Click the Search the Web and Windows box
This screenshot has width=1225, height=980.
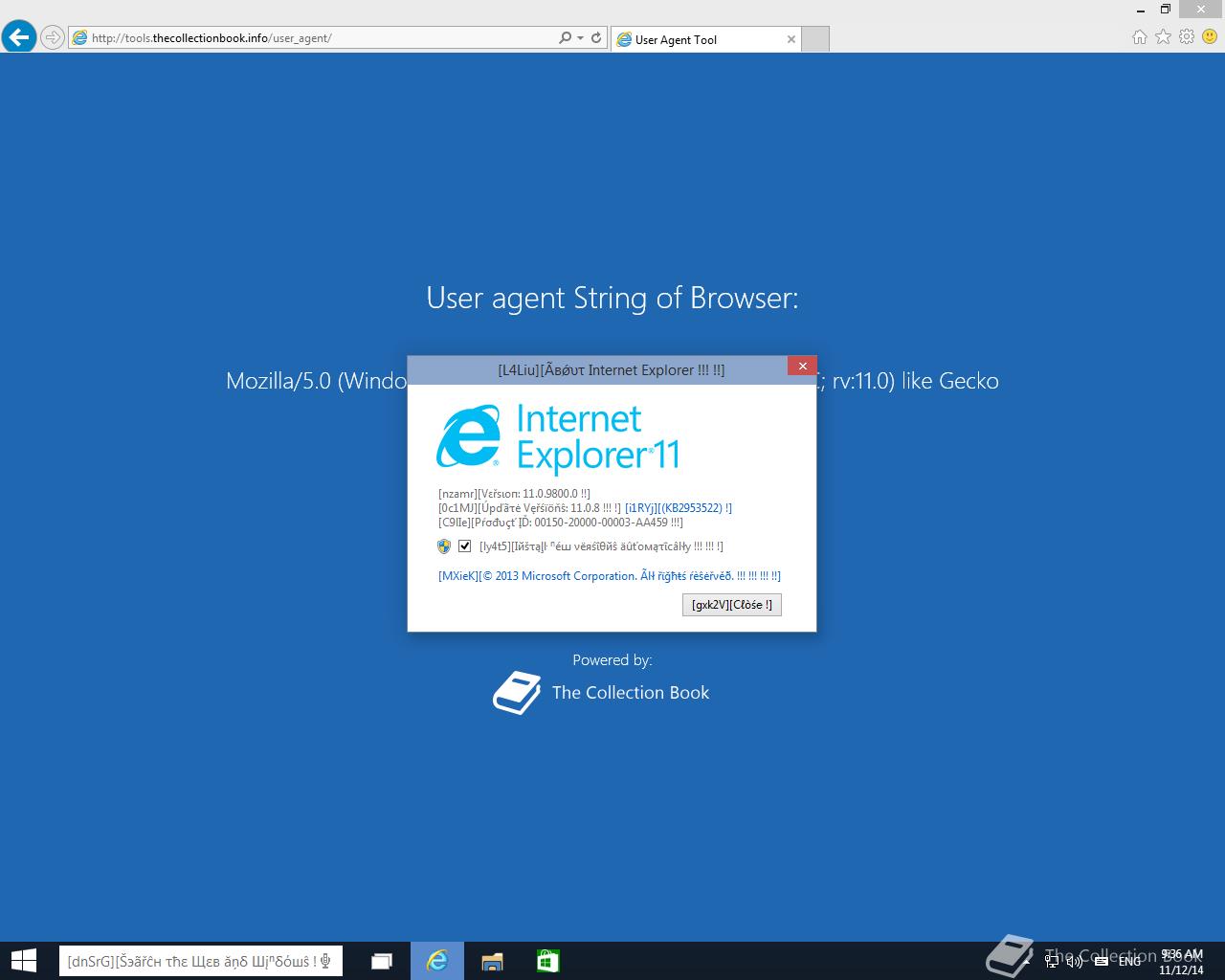click(201, 961)
